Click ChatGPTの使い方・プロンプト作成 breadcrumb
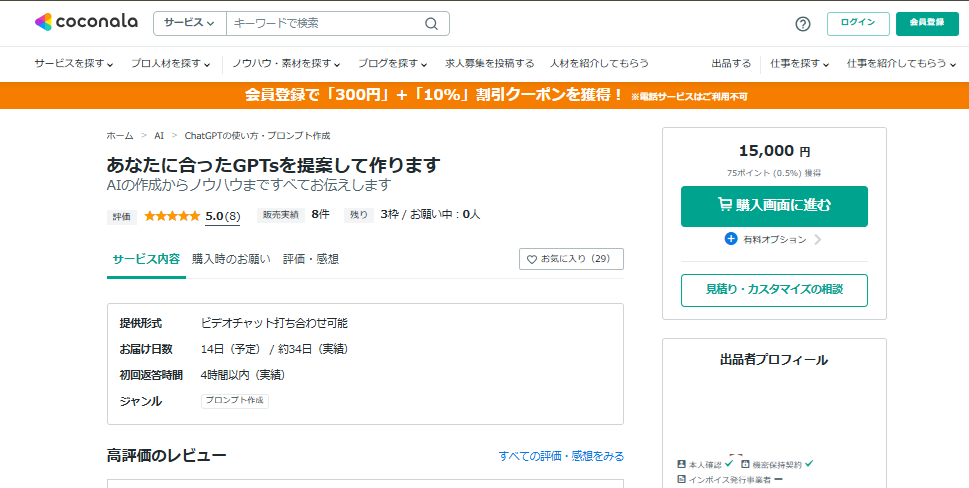 coord(258,136)
